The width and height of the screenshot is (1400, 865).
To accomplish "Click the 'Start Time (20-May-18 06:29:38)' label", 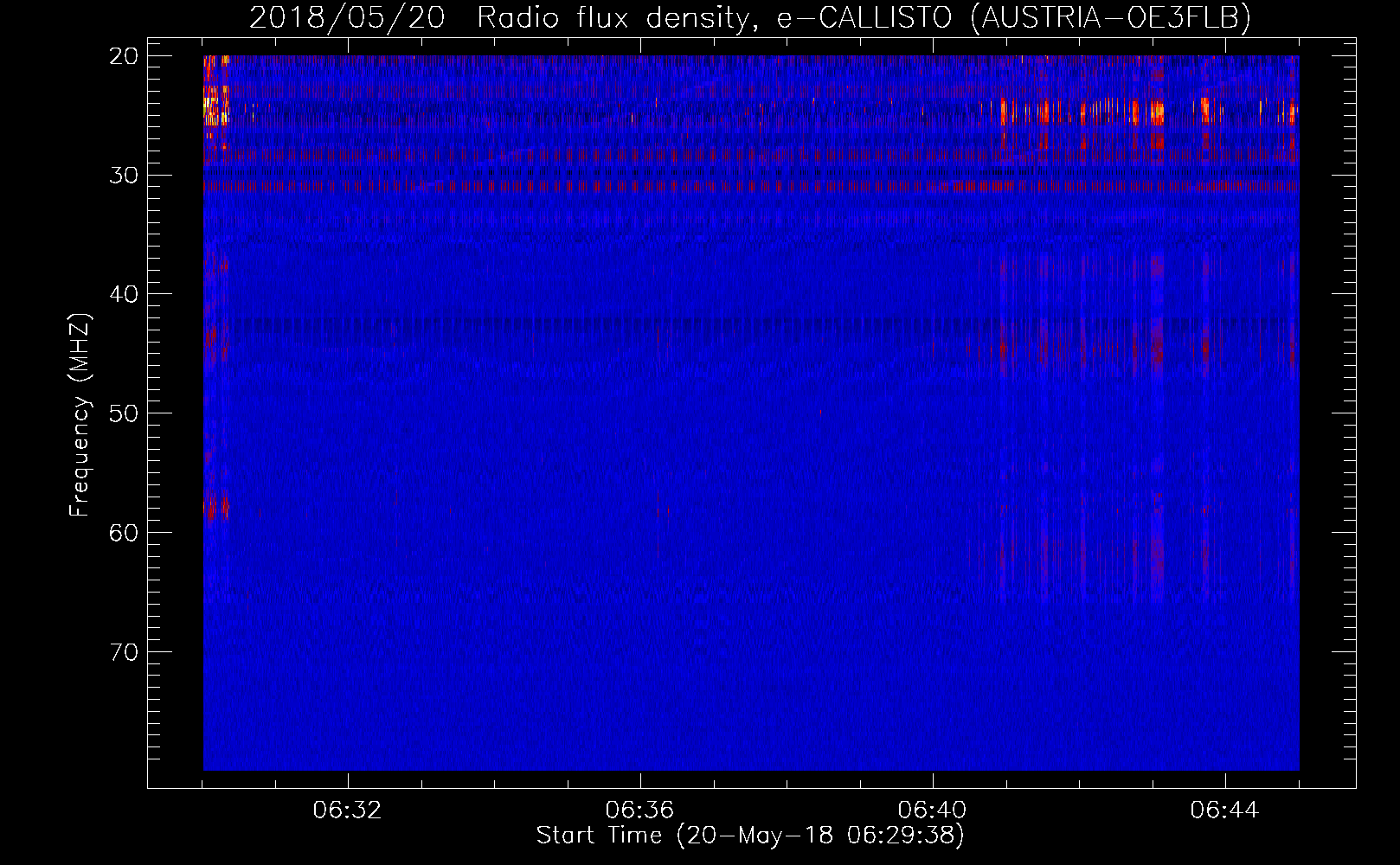I will pyautogui.click(x=750, y=836).
